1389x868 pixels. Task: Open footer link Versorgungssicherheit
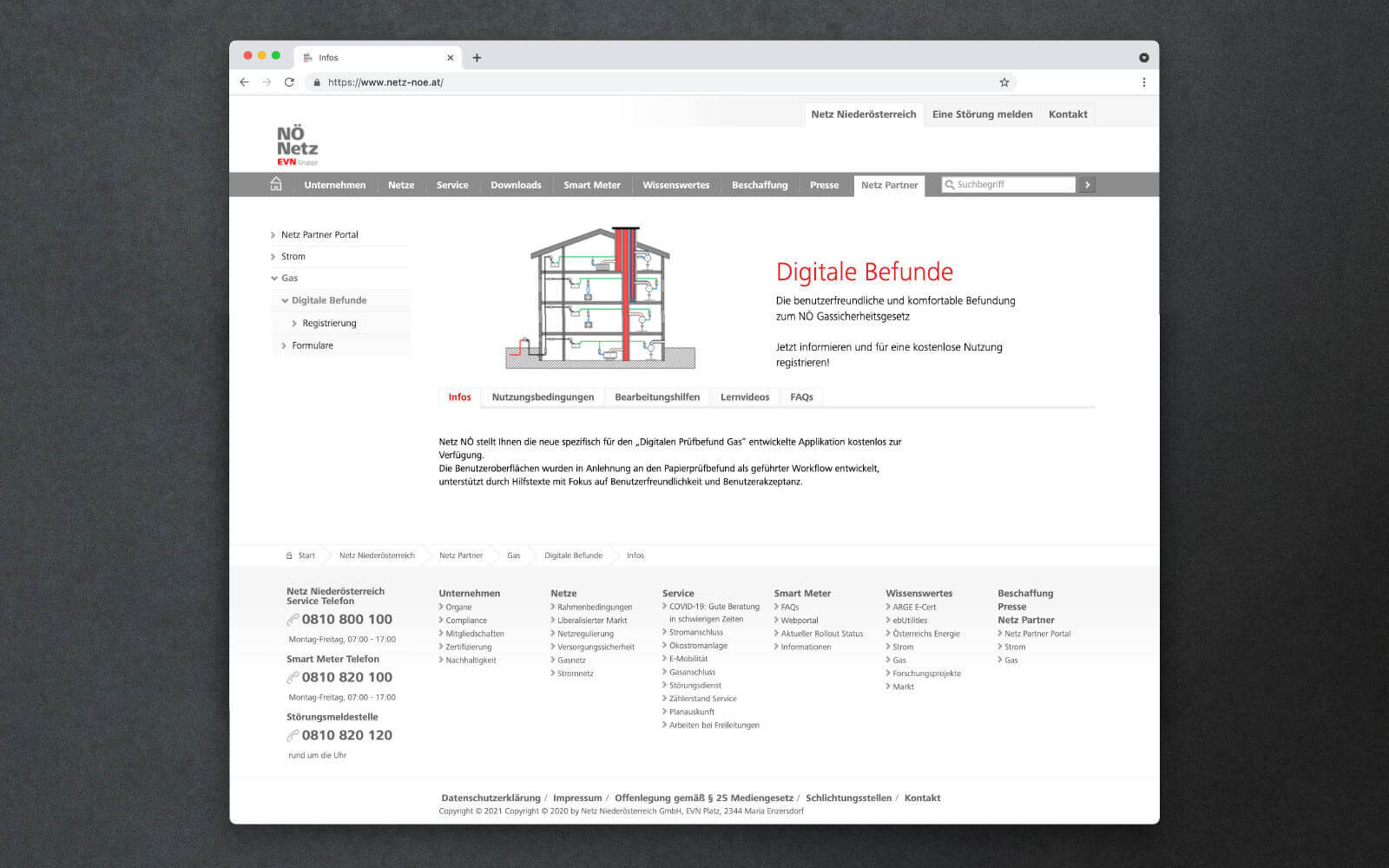click(x=596, y=647)
